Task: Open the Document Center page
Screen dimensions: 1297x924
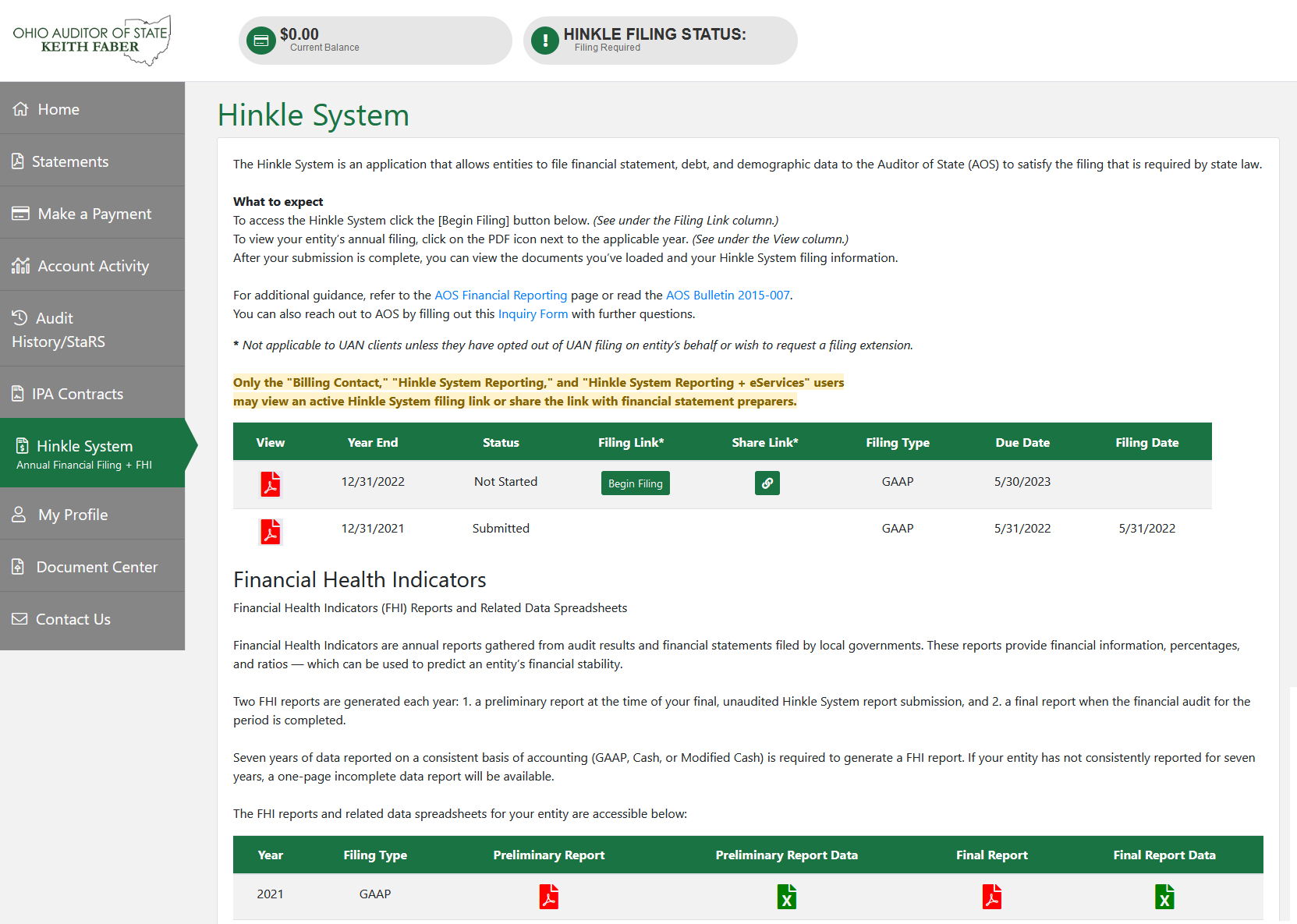Action: (x=97, y=567)
